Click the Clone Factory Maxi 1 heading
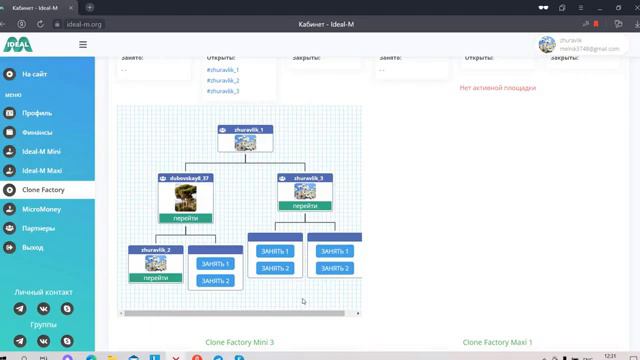The height and width of the screenshot is (360, 640). pos(498,342)
